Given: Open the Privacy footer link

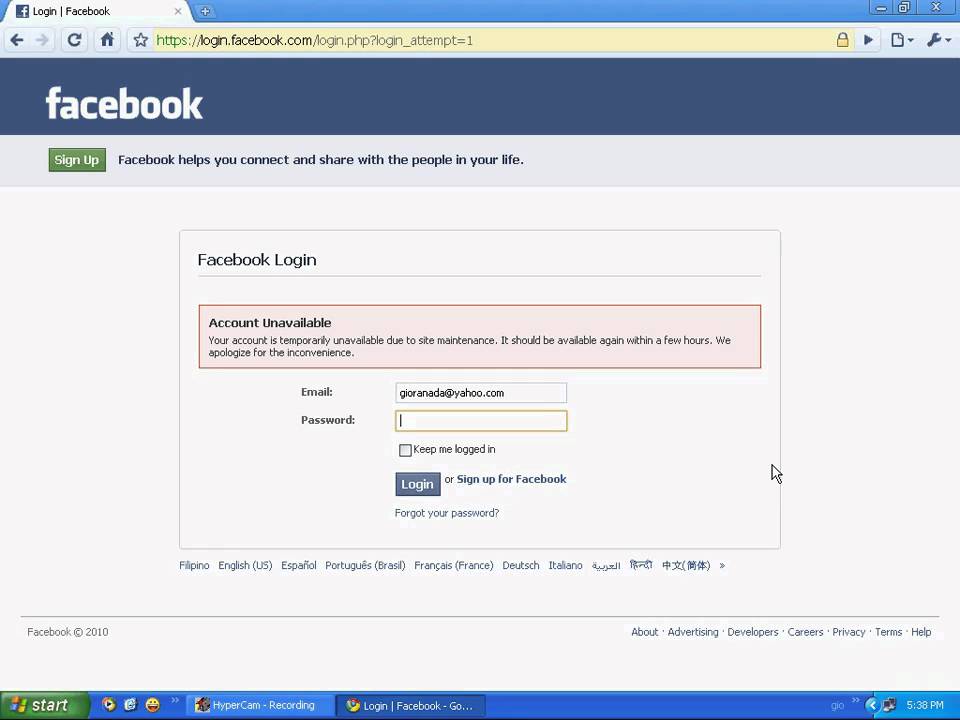Looking at the screenshot, I should pyautogui.click(x=849, y=632).
